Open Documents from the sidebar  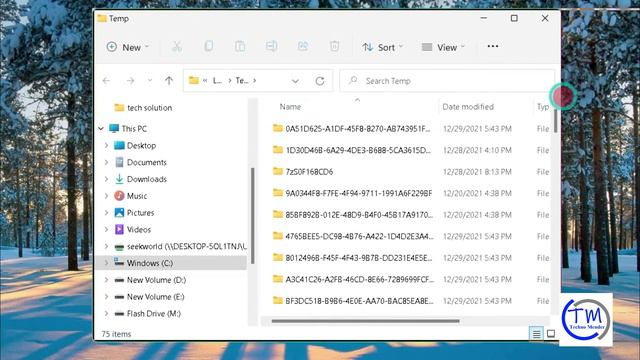tap(141, 162)
